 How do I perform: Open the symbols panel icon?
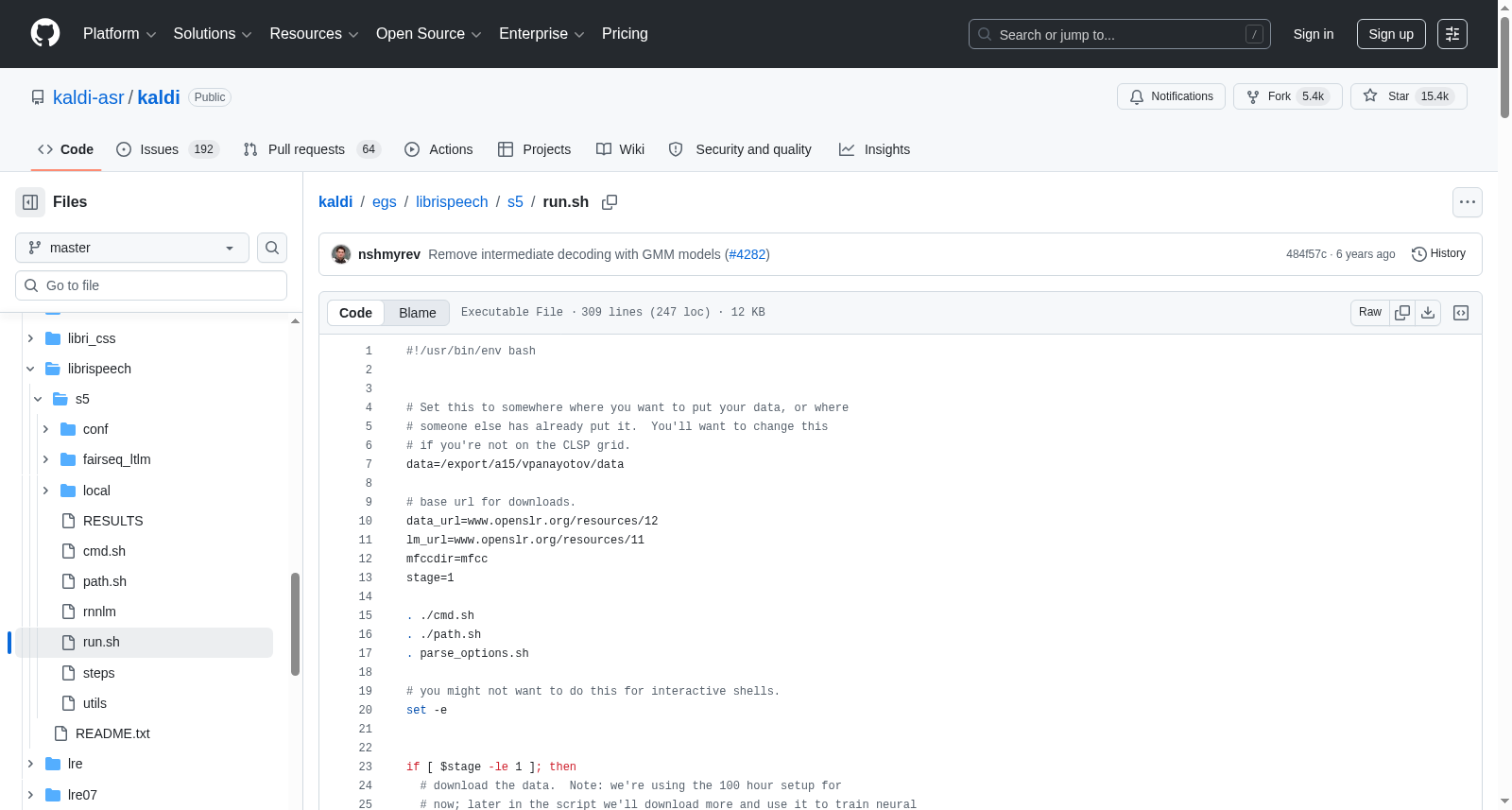click(x=1461, y=313)
